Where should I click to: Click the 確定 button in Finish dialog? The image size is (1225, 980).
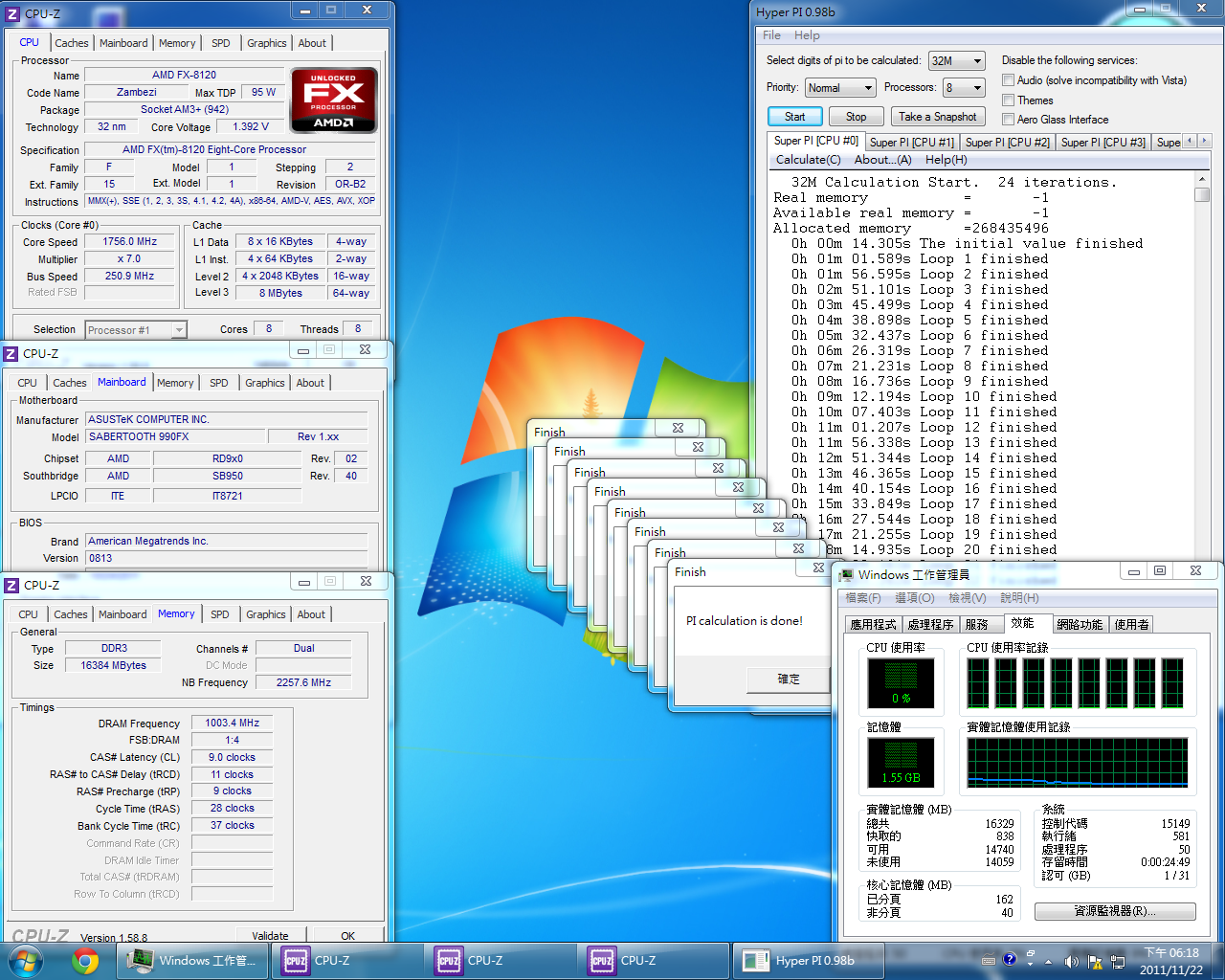coord(788,679)
